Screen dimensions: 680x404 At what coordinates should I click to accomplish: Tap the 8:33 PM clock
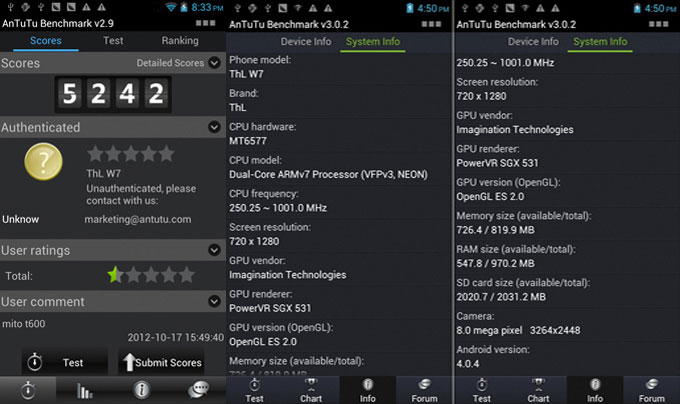click(207, 7)
